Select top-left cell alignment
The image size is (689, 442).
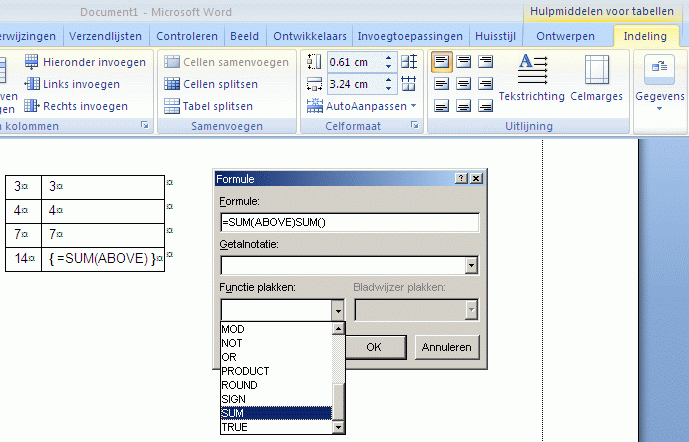pyautogui.click(x=441, y=62)
